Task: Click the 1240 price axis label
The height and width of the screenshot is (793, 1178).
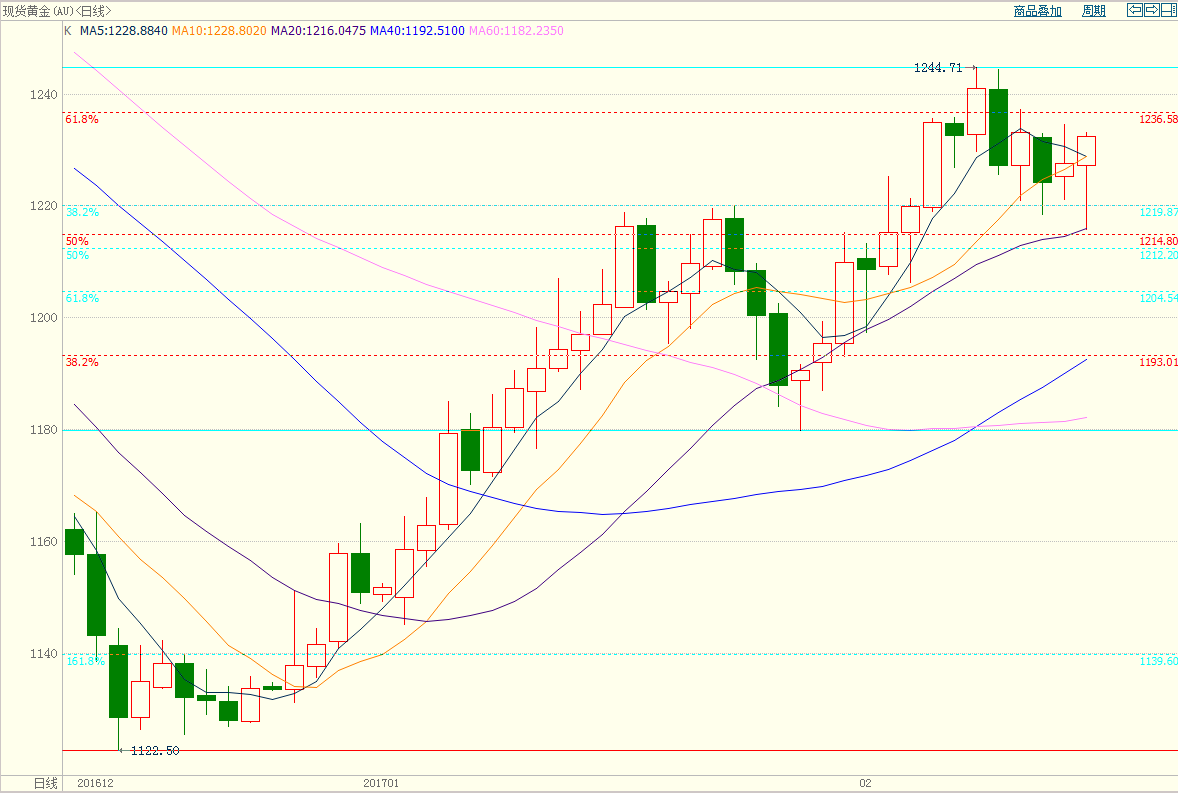Action: [44, 95]
